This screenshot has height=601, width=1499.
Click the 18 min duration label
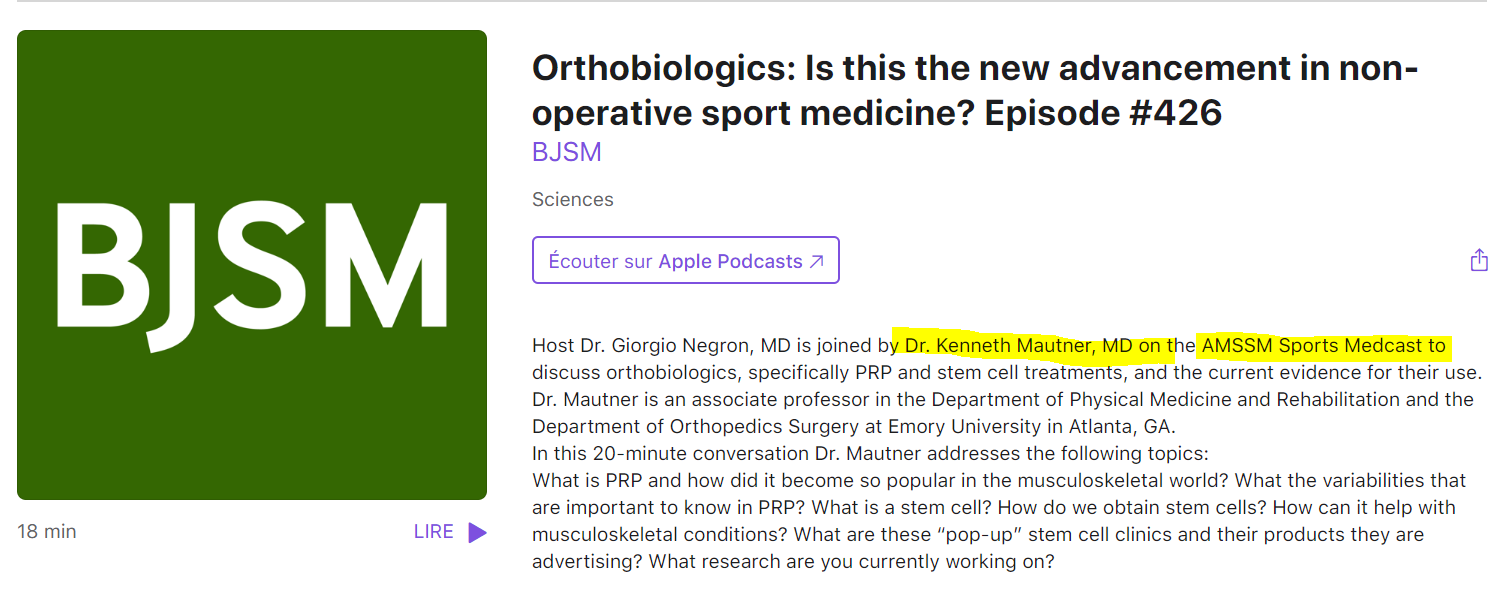(47, 531)
